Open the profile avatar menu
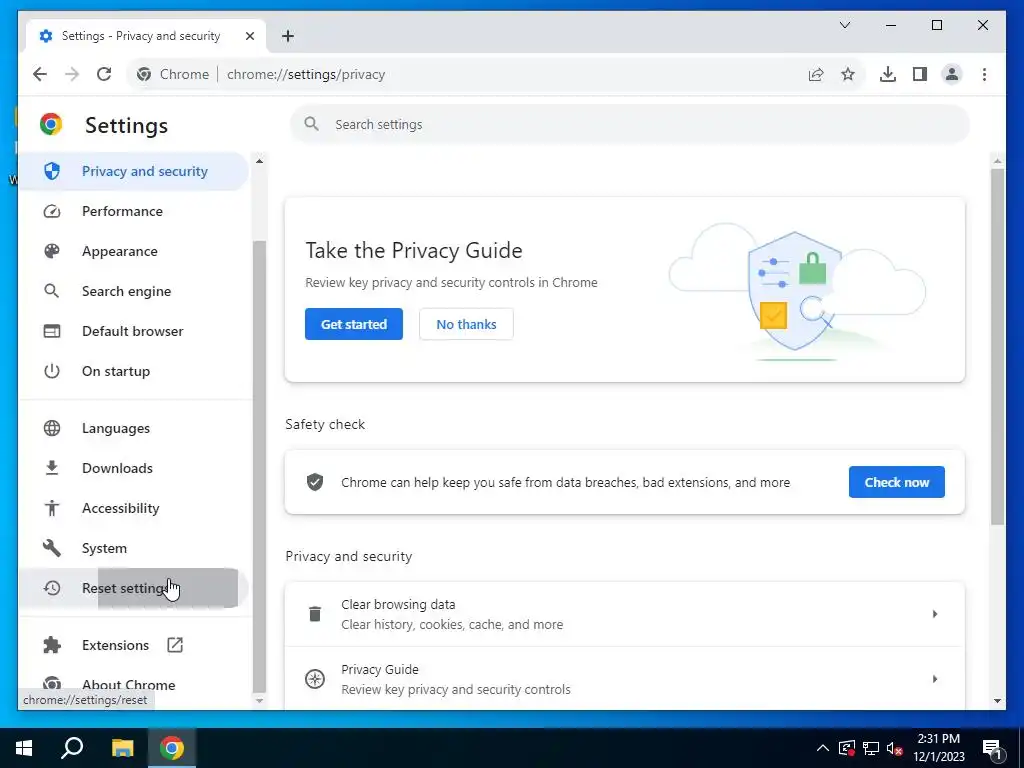Viewport: 1024px width, 768px height. coord(952,74)
